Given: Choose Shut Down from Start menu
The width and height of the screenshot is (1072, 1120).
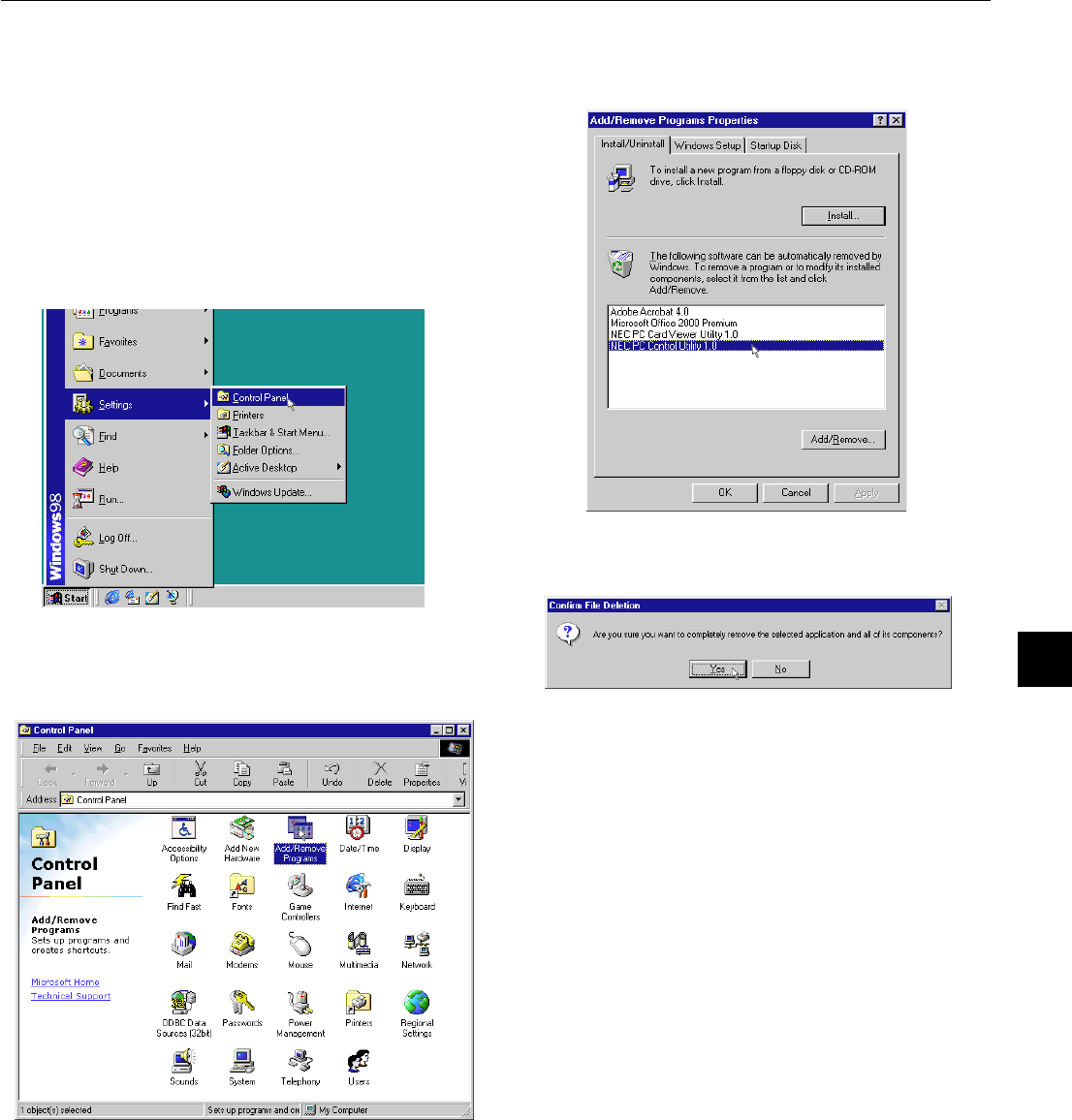Looking at the screenshot, I should pyautogui.click(x=141, y=570).
